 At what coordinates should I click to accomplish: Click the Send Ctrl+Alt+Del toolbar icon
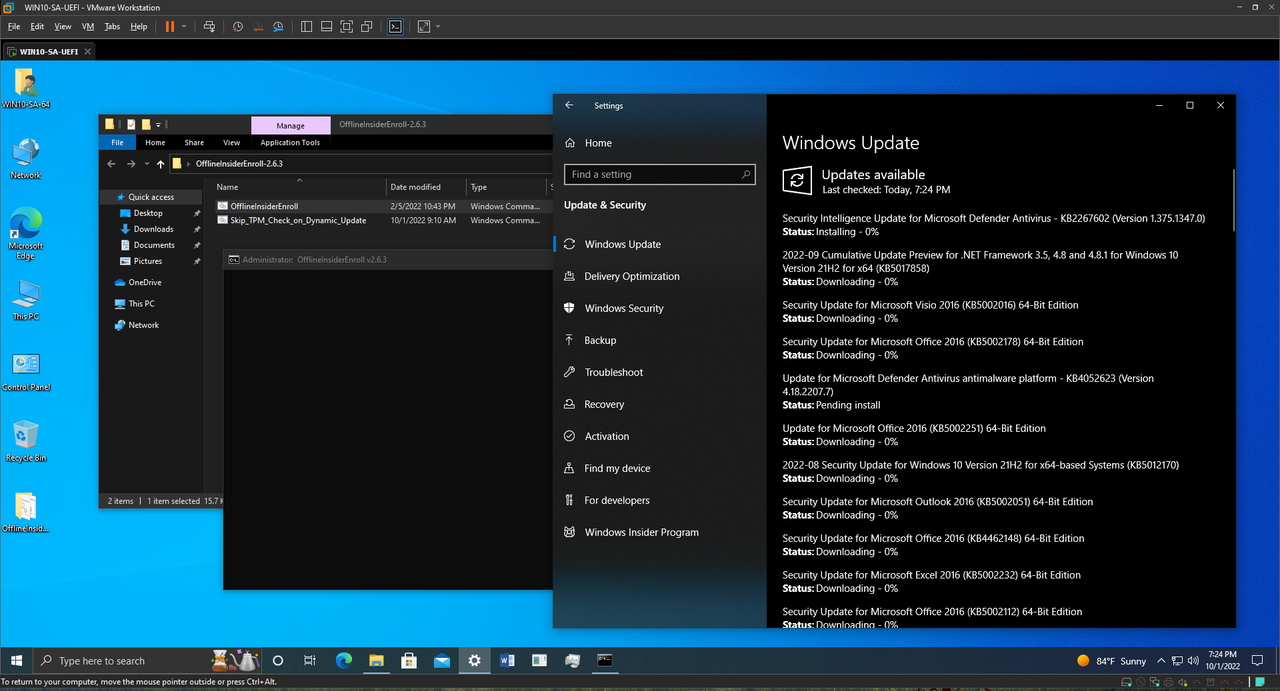click(209, 27)
